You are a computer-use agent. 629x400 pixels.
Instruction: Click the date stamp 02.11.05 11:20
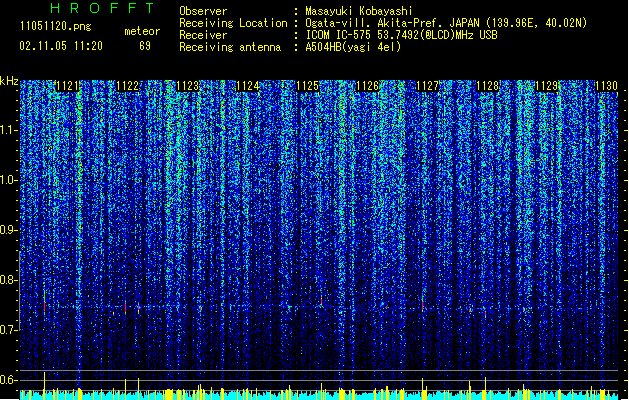pos(61,46)
